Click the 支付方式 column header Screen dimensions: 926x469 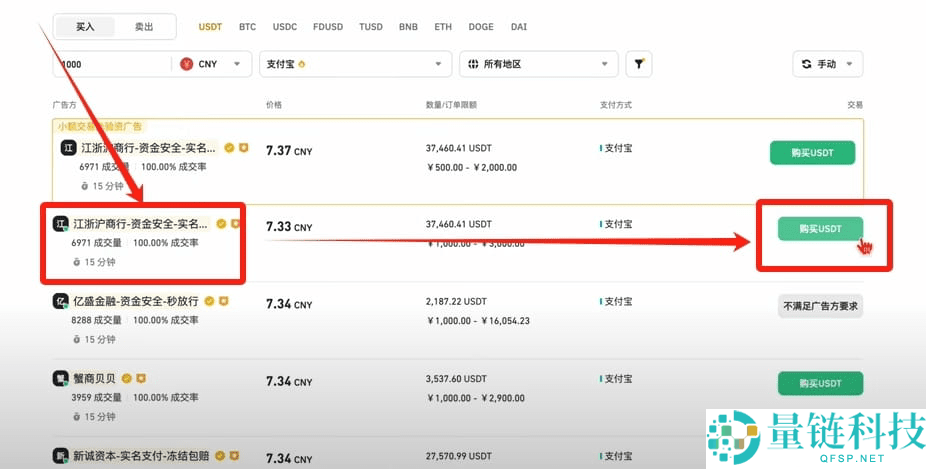[x=616, y=105]
